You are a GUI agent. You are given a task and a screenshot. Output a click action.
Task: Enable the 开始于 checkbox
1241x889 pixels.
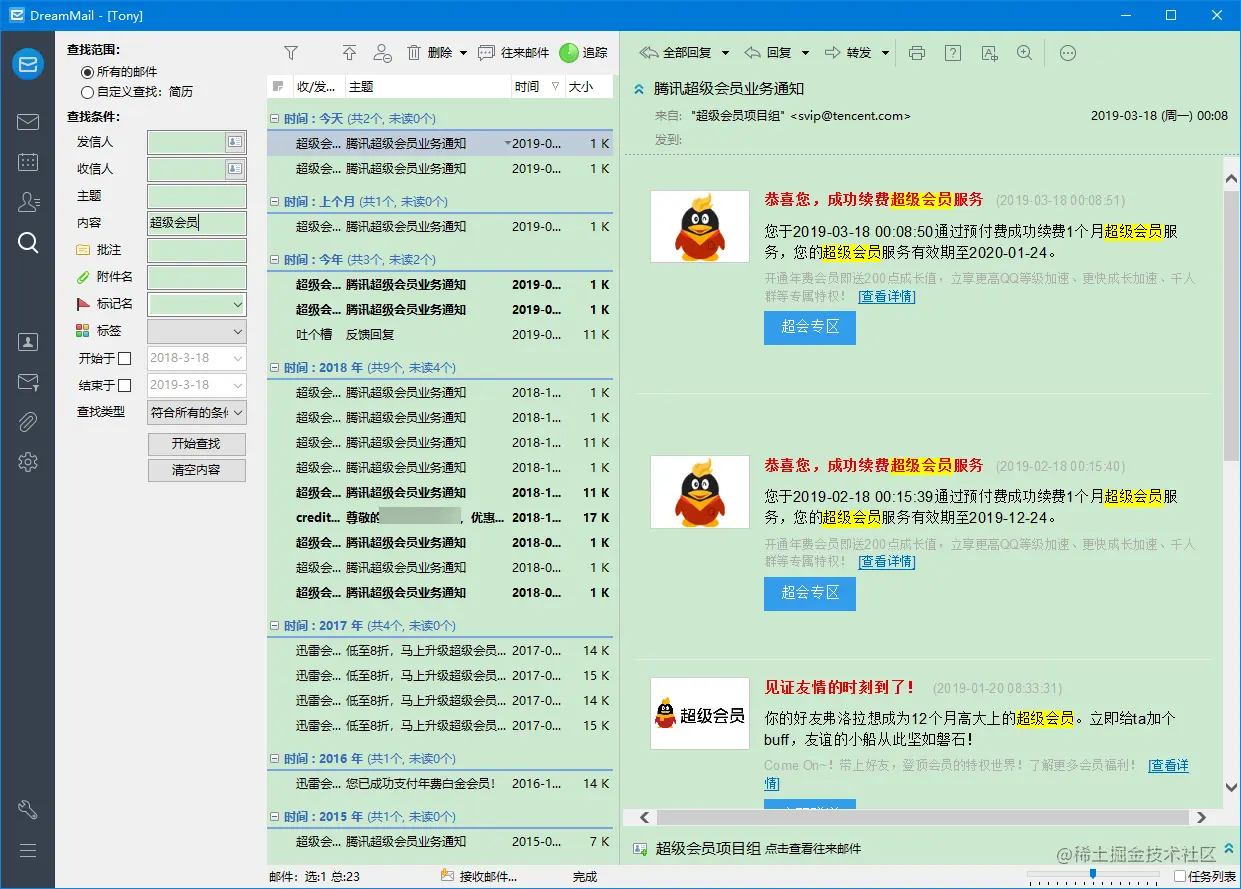tap(125, 358)
